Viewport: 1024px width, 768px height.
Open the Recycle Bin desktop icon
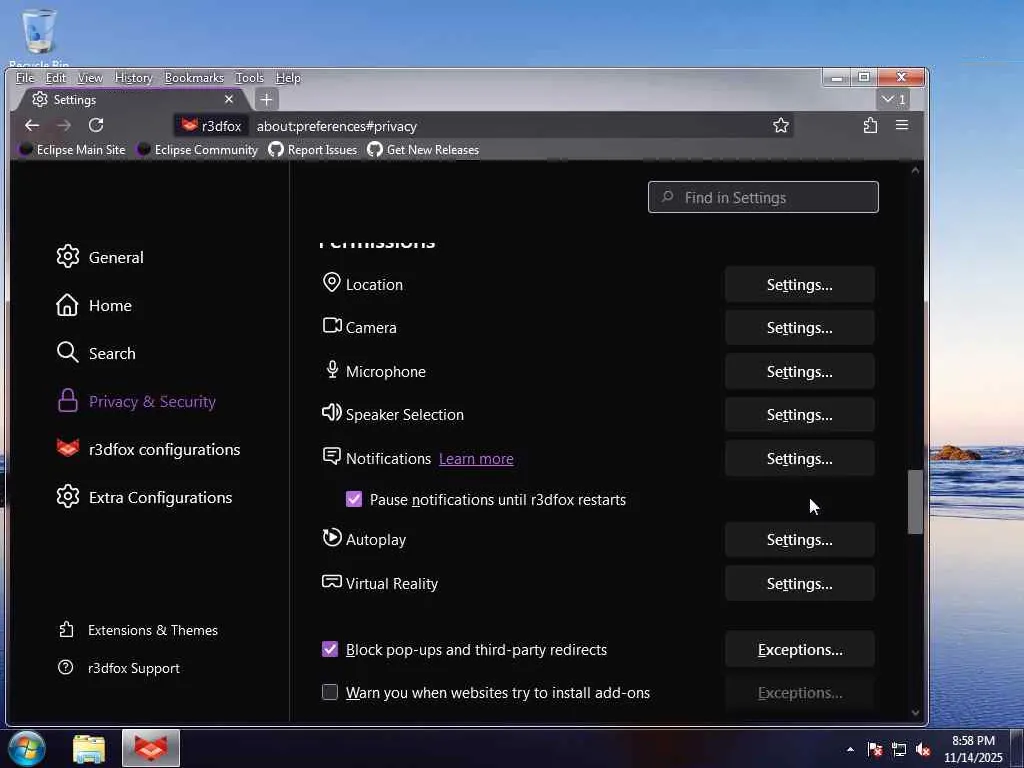39,38
